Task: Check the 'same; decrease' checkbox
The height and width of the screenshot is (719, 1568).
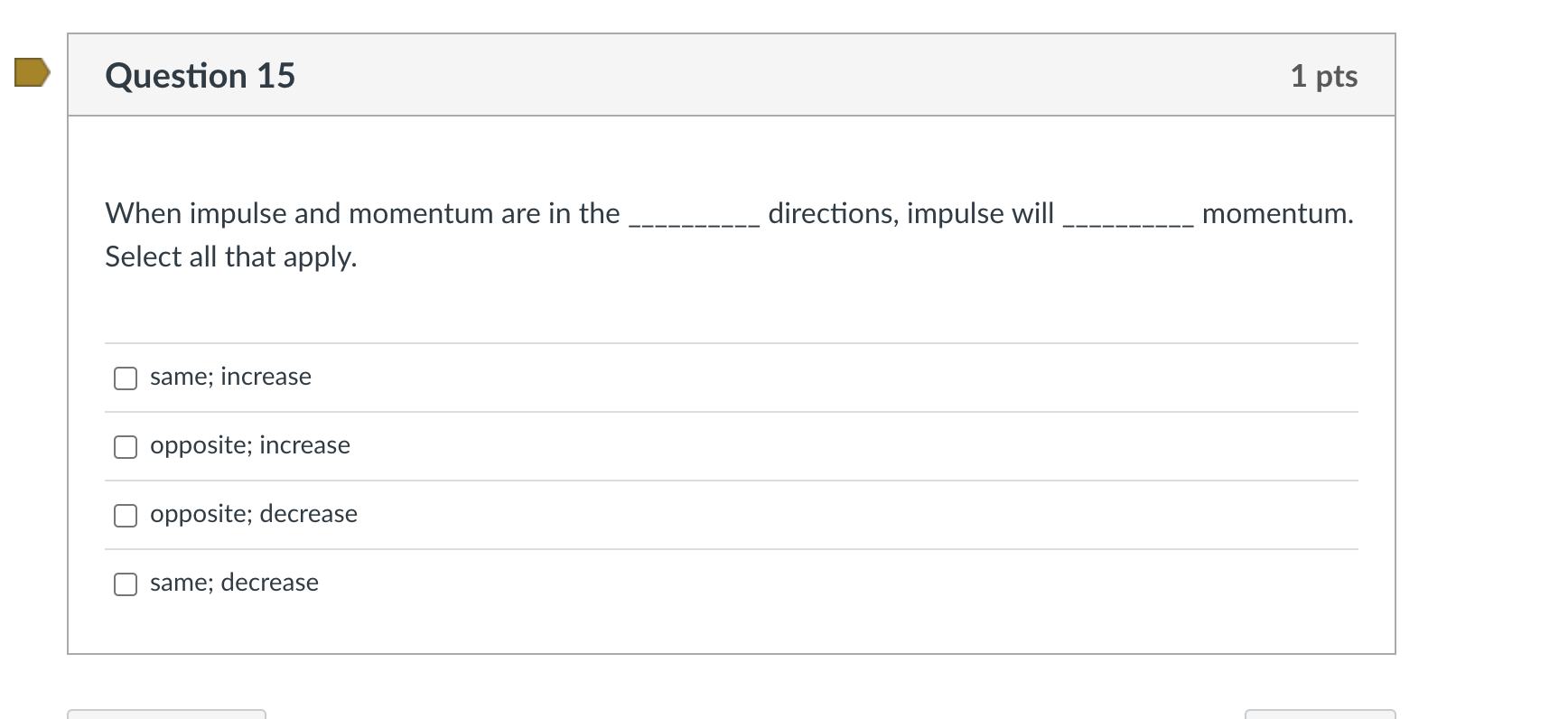Action: click(x=126, y=584)
